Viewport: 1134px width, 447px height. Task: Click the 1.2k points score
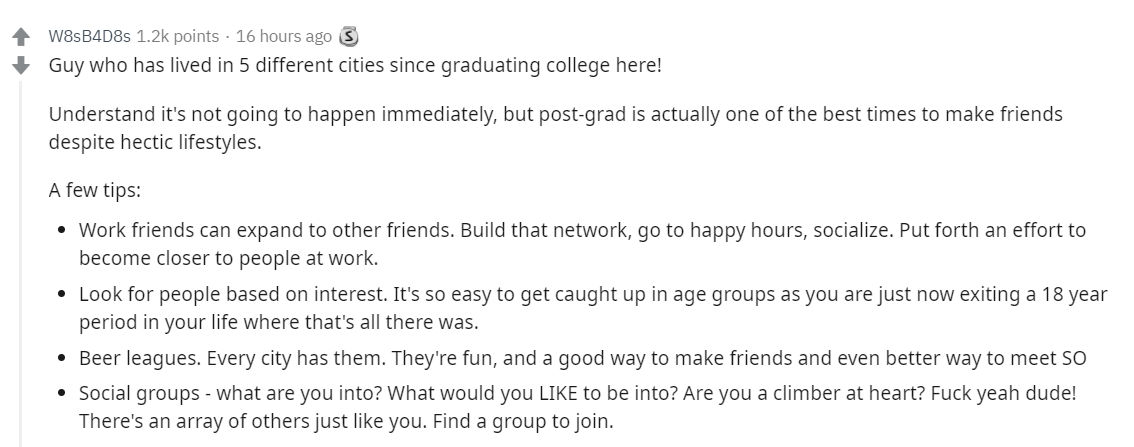(177, 36)
